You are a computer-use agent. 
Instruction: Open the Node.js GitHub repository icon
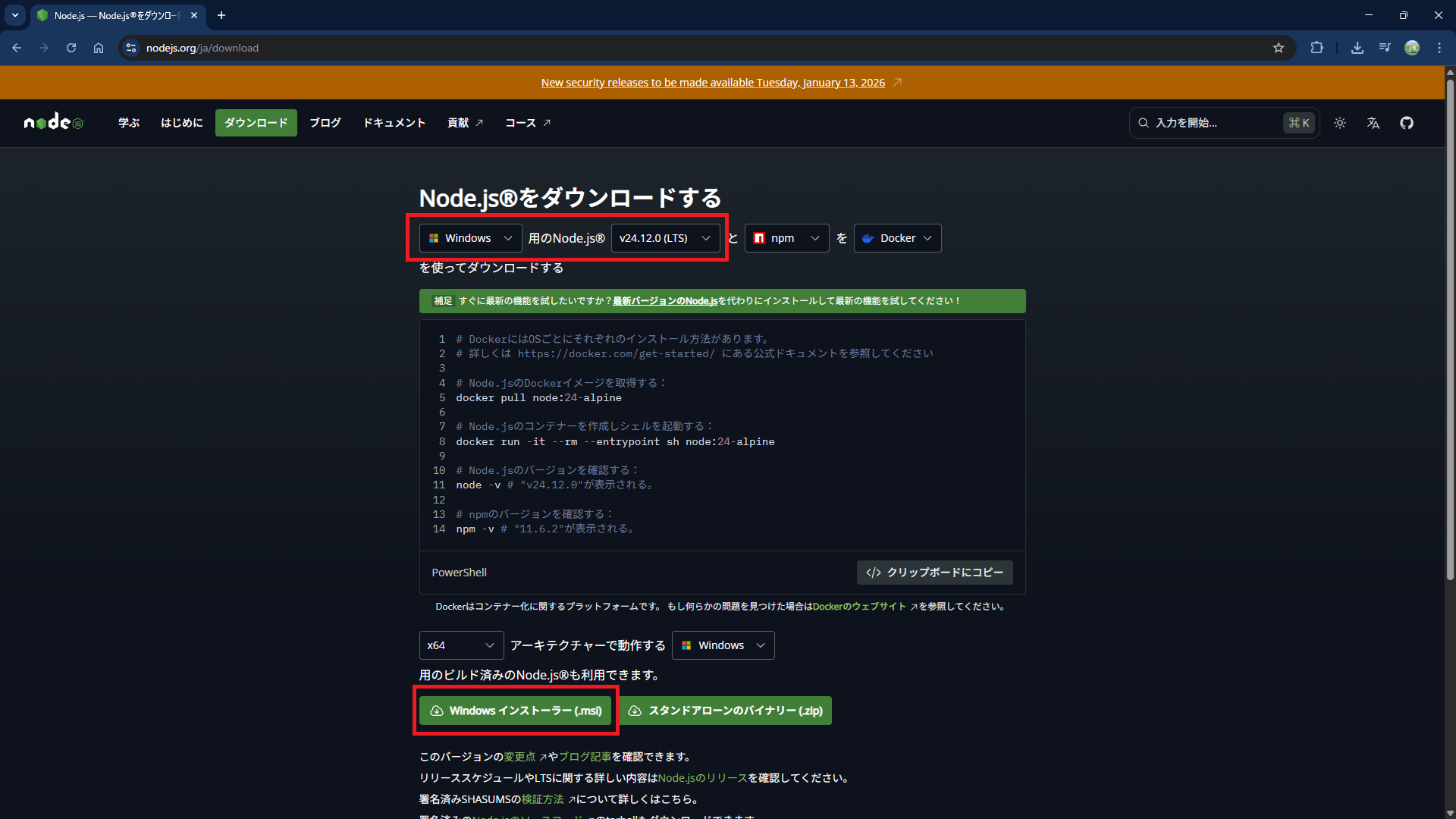[x=1407, y=122]
